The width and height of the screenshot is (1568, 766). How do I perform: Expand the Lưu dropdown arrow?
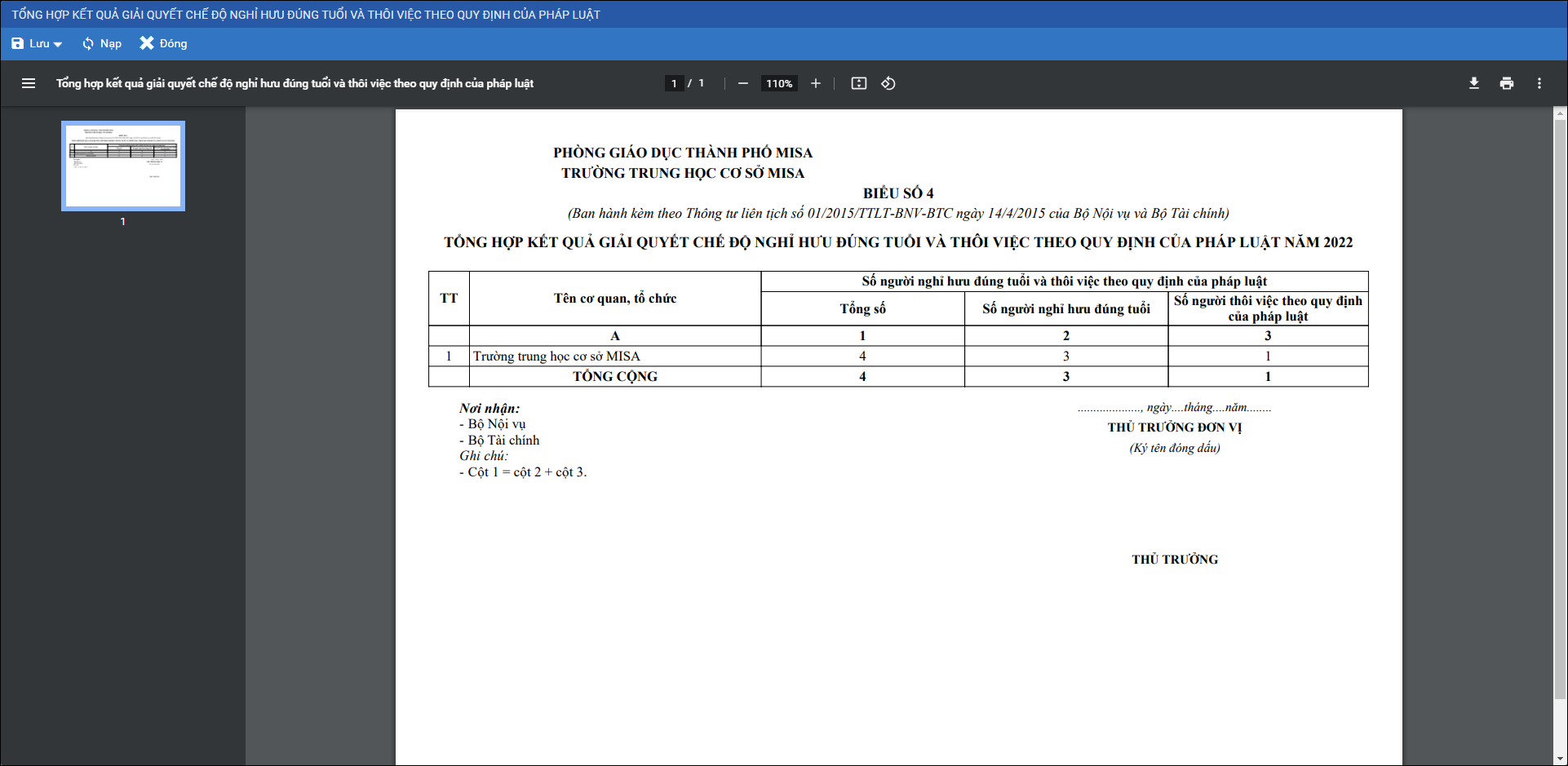point(58,44)
